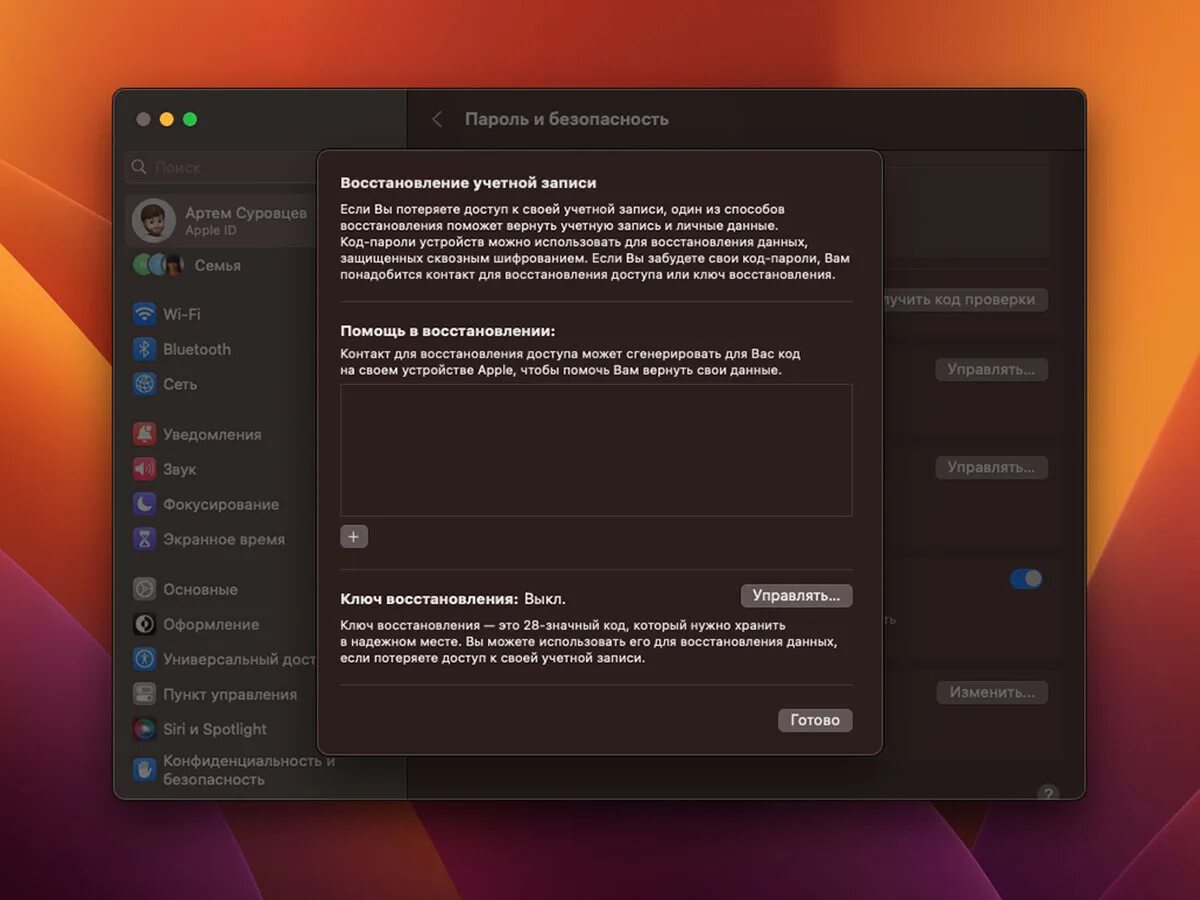Click the help question mark icon
The image size is (1200, 900).
point(1048,794)
